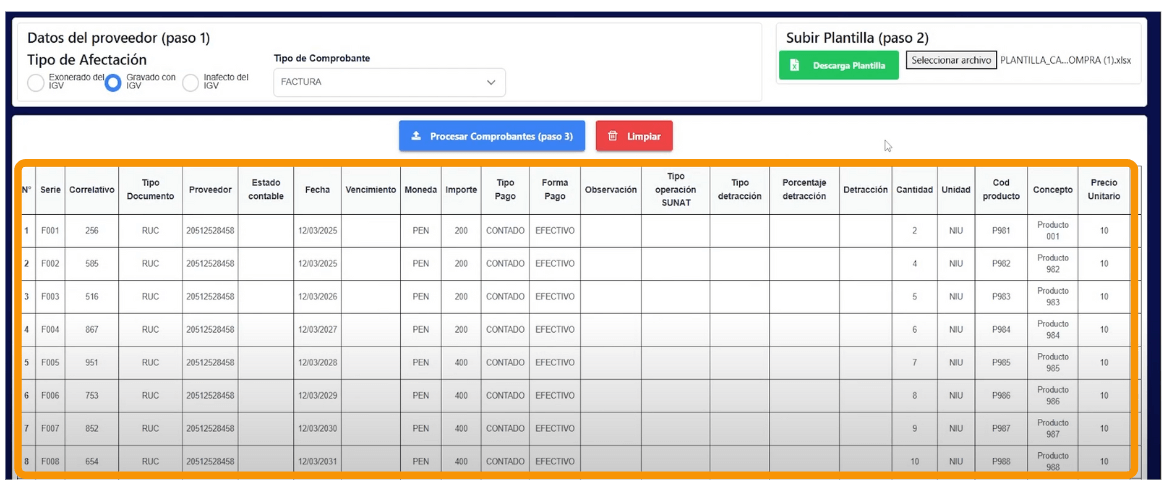Click the Excel icon on Descarga Plantilla

point(795,66)
